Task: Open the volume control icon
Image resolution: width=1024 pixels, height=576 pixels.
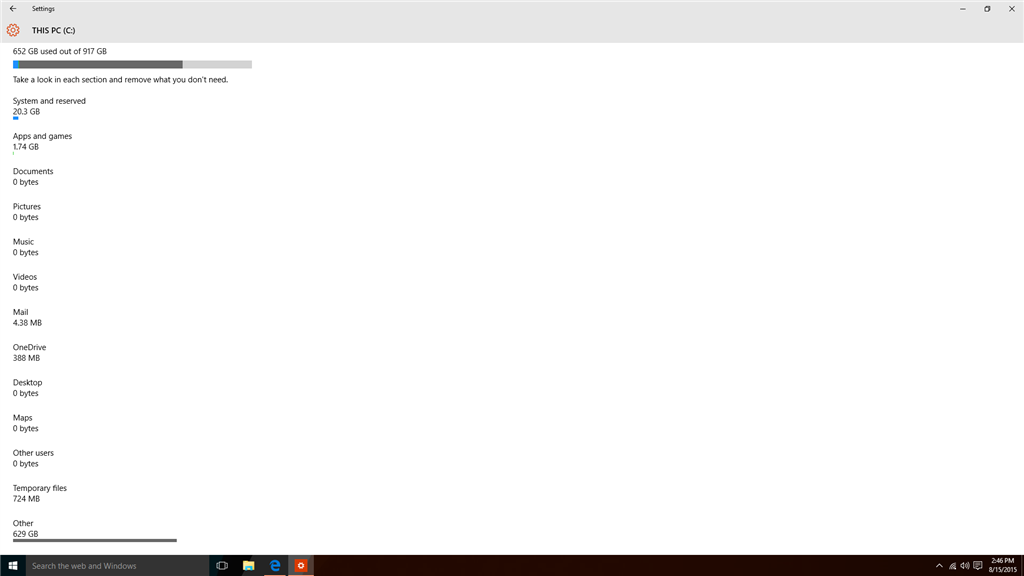Action: click(x=965, y=566)
